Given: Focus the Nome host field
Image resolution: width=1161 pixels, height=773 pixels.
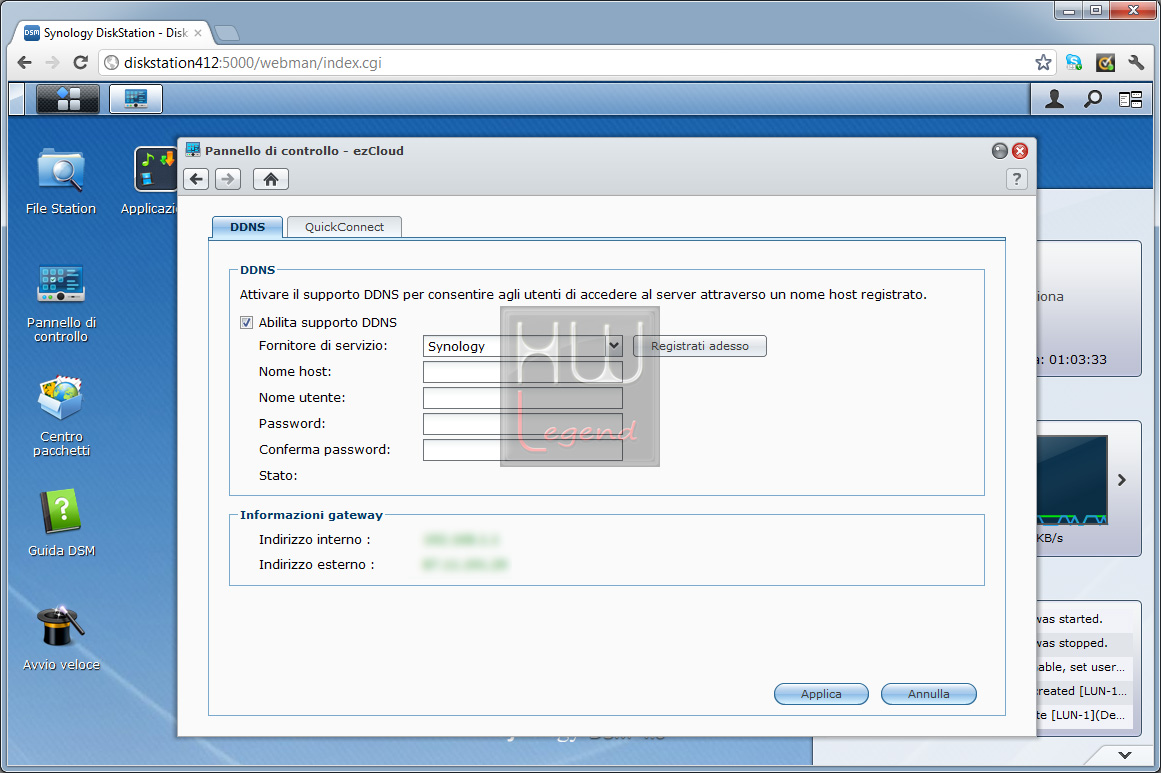Looking at the screenshot, I should point(523,372).
